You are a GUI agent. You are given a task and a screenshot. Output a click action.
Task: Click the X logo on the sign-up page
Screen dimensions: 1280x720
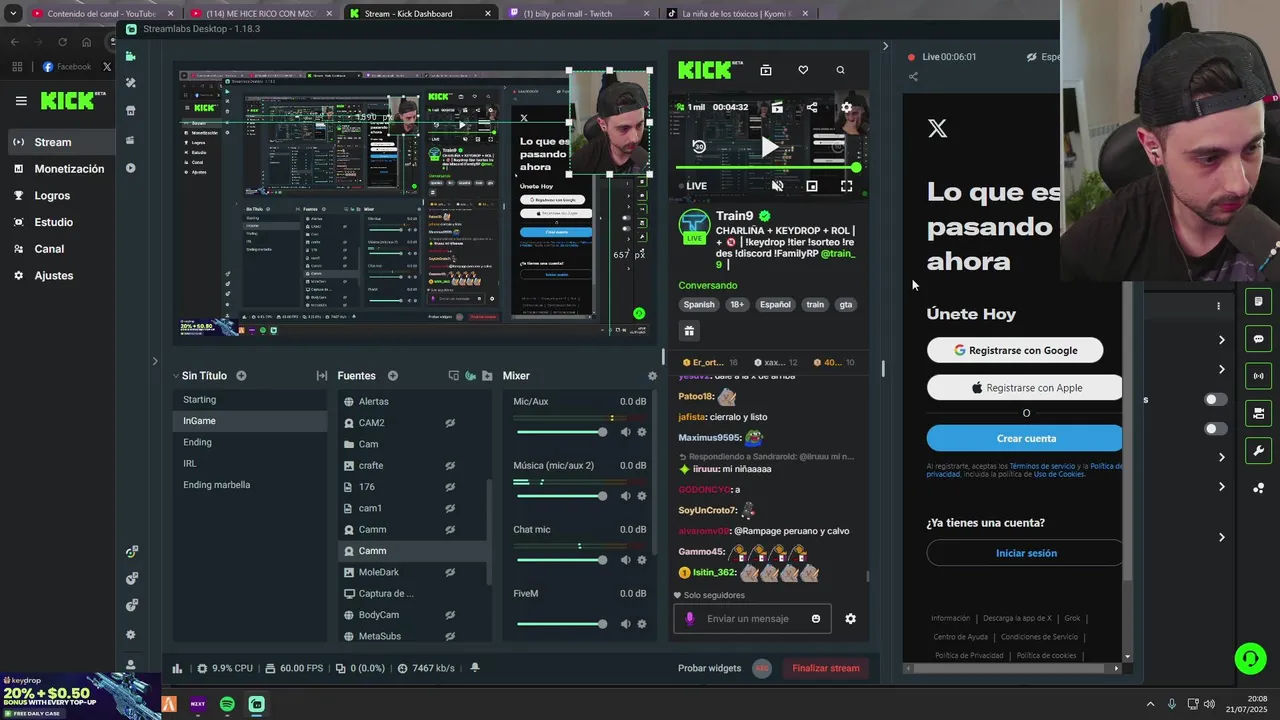click(937, 128)
